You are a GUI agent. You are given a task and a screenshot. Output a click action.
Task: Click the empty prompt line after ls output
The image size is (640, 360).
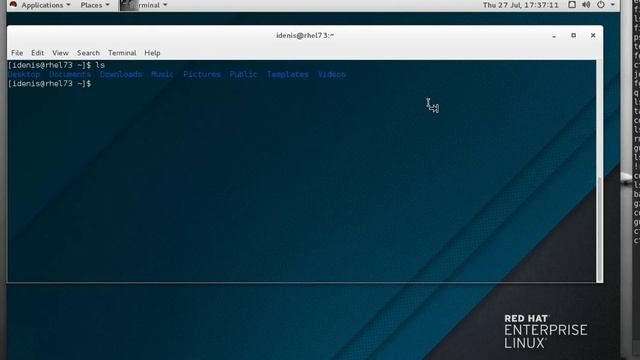point(50,84)
